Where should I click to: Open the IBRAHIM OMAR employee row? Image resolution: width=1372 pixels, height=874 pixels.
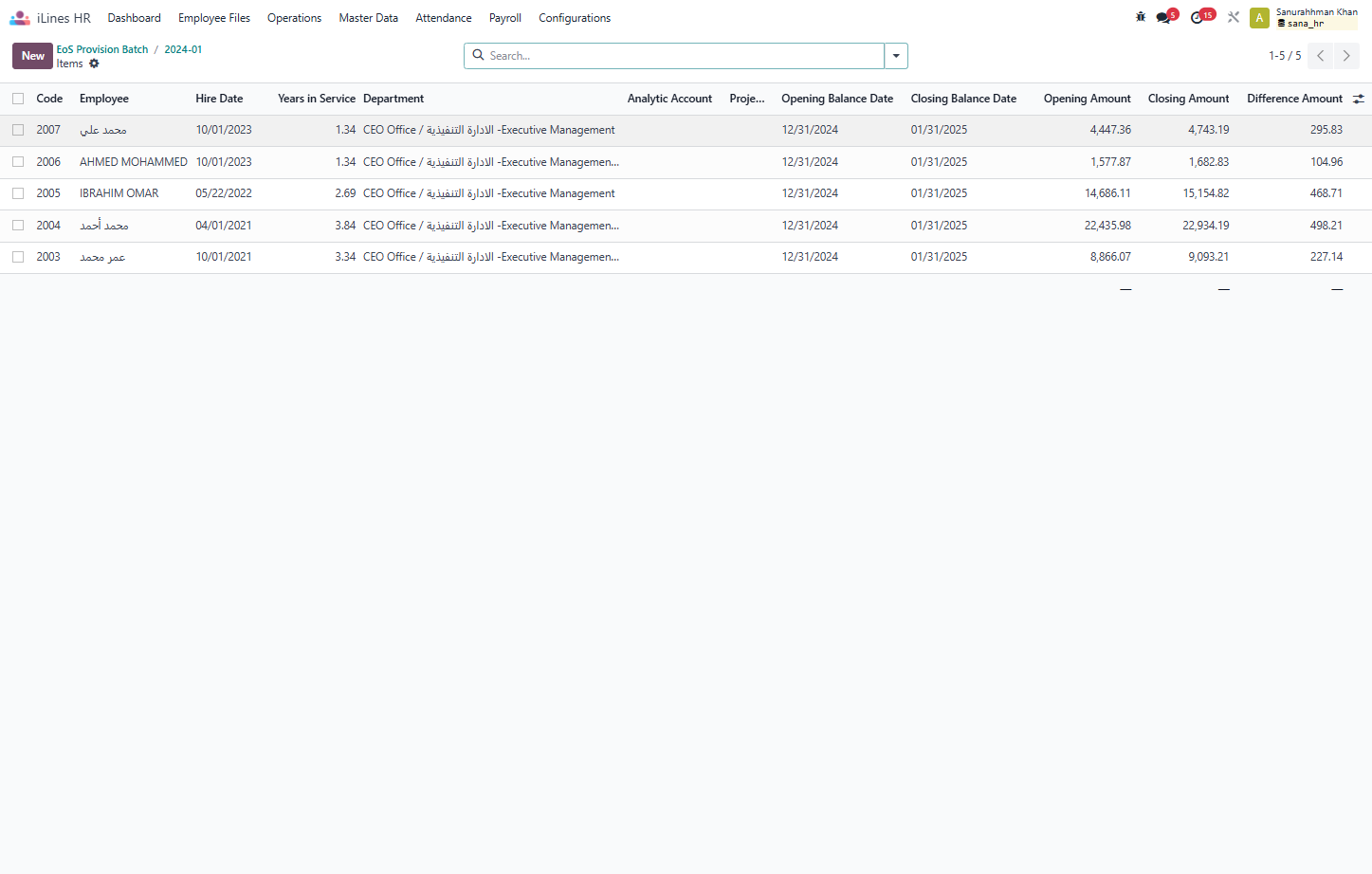(119, 193)
